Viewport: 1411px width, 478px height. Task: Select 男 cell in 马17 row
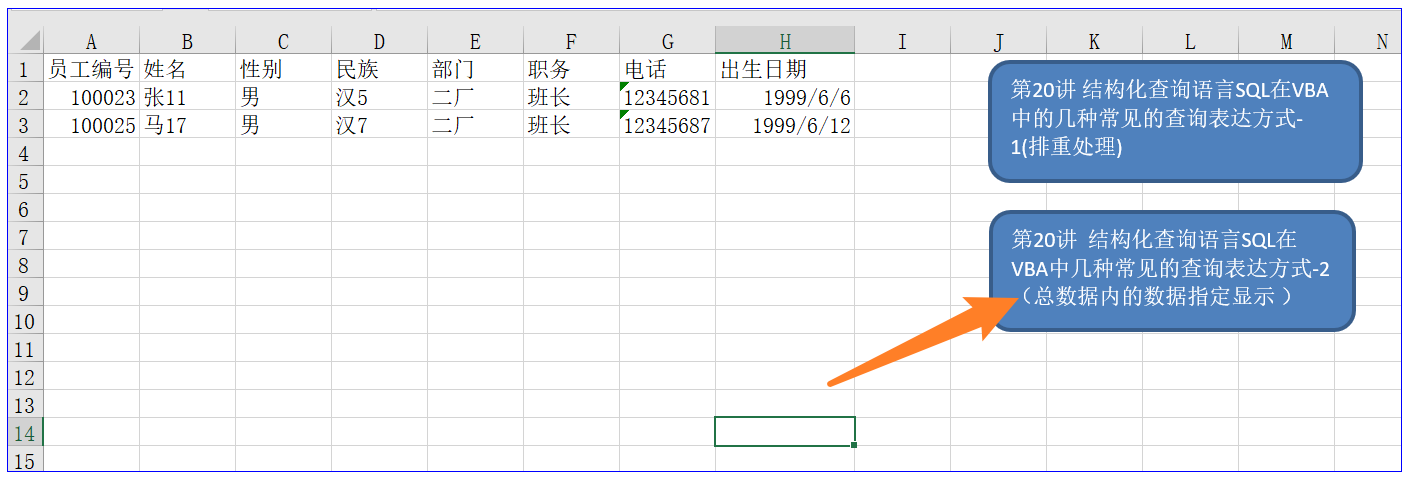pos(283,125)
